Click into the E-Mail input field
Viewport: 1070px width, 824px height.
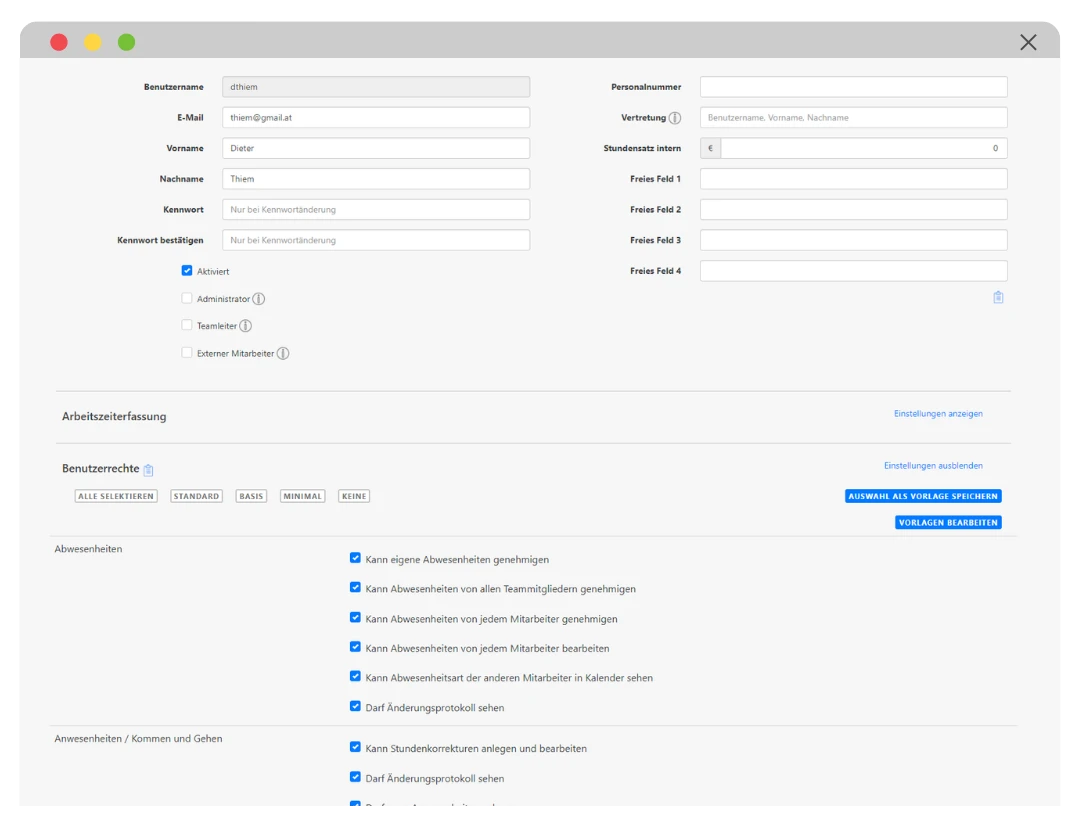375,118
